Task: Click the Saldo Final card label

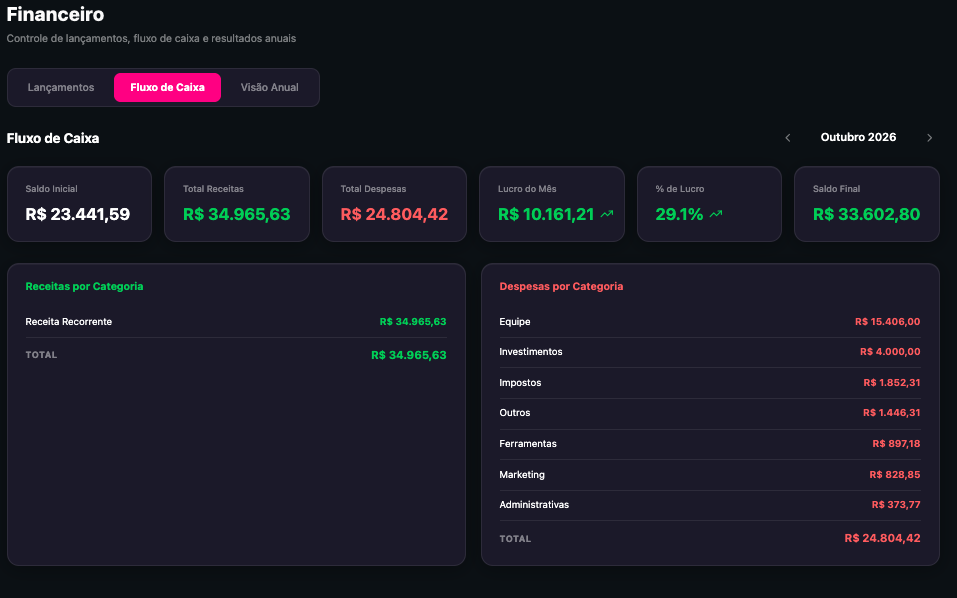Action: click(836, 189)
